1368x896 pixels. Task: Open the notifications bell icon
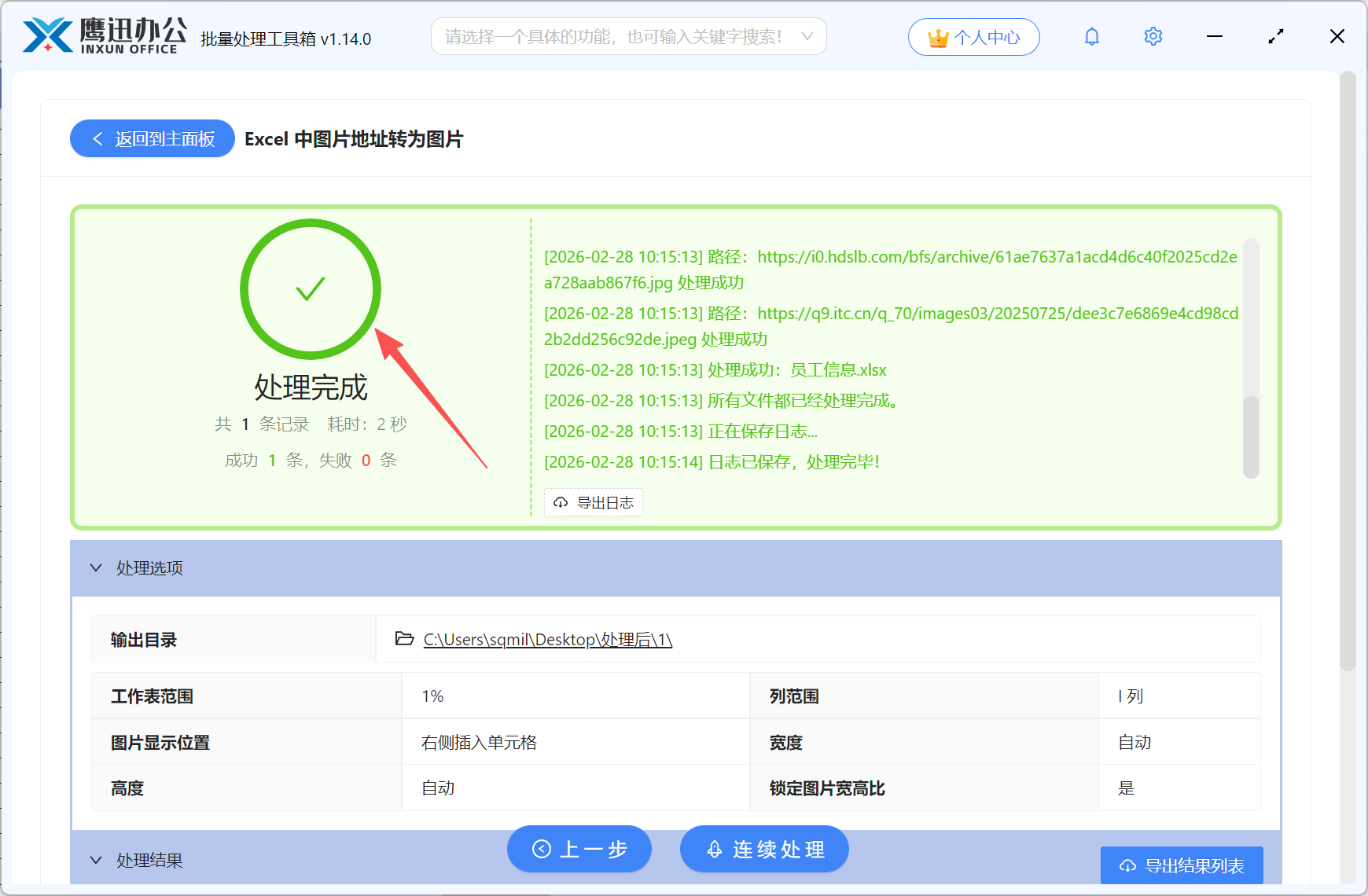tap(1091, 36)
